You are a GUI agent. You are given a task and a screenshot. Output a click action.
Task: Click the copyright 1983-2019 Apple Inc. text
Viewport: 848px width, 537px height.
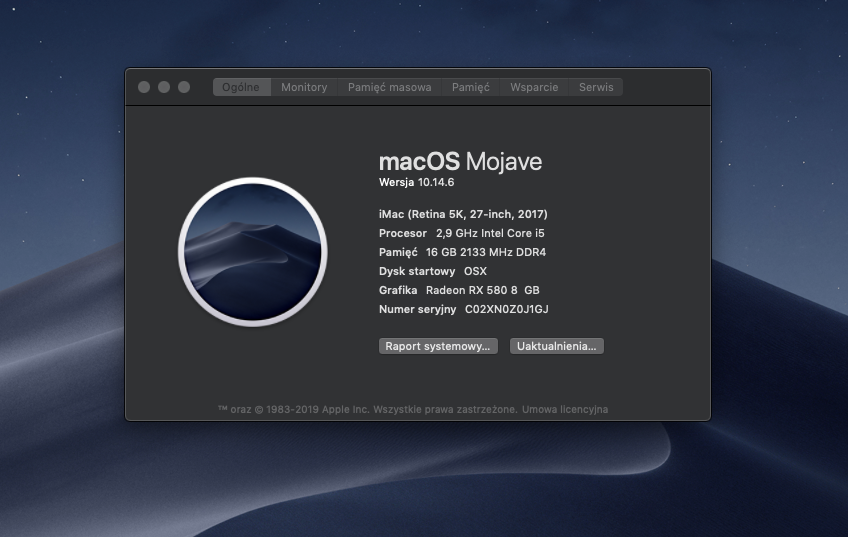(368, 409)
